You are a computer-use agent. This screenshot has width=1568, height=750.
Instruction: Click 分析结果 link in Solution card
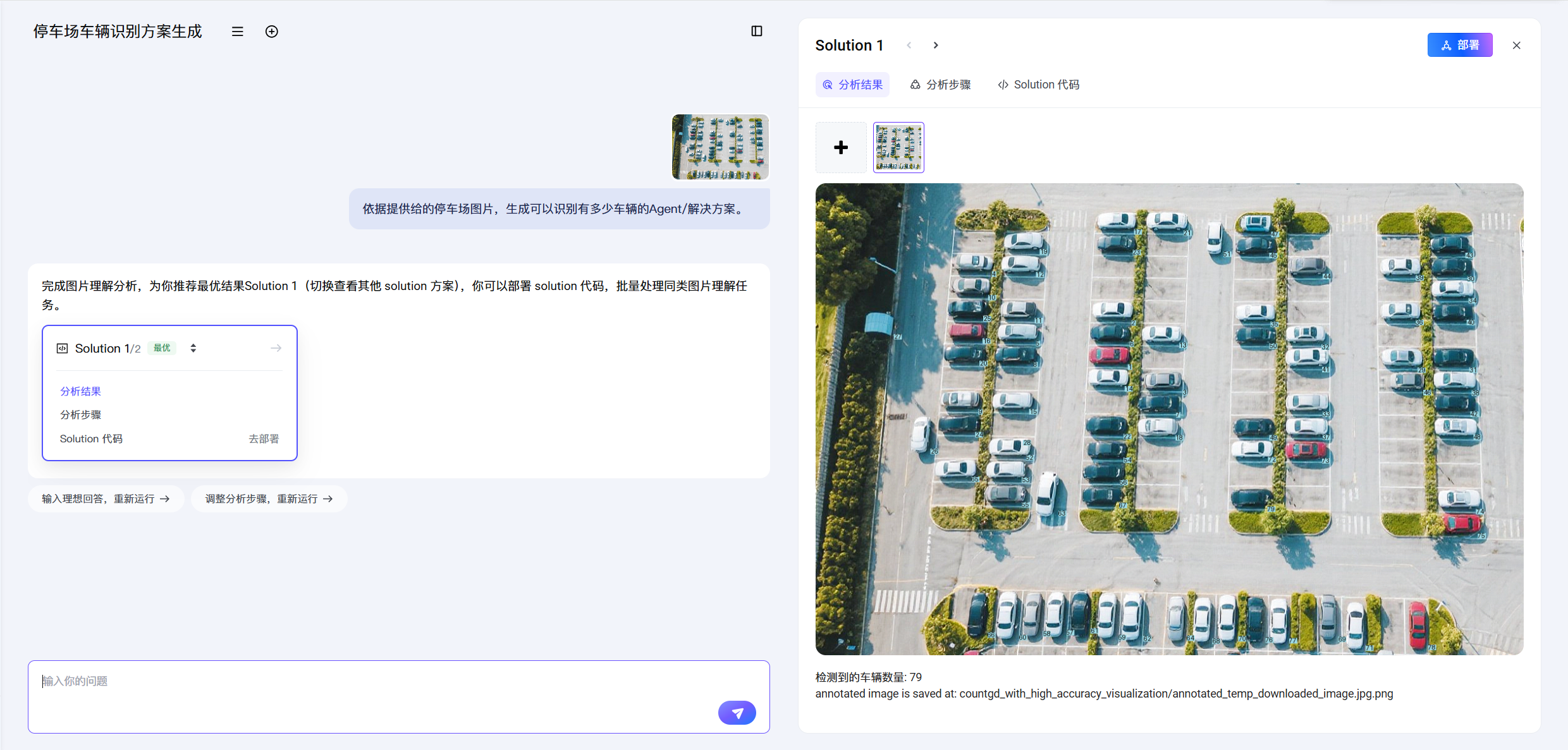[x=80, y=391]
